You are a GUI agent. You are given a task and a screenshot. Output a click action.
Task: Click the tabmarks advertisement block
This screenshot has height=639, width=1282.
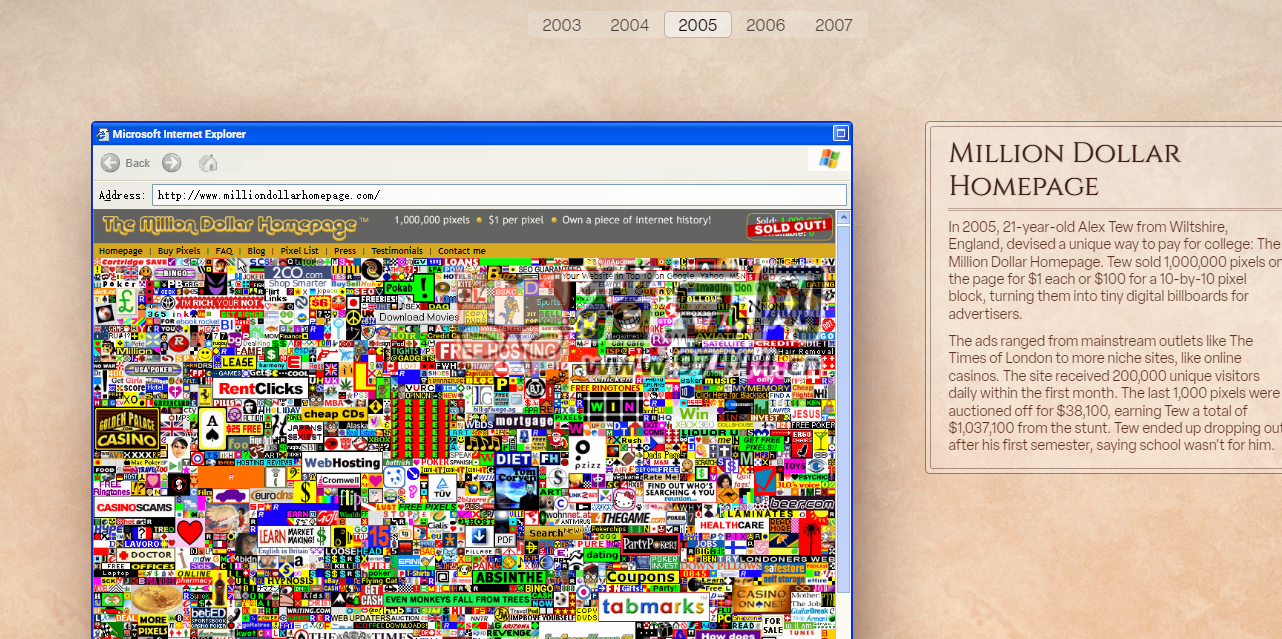[653, 606]
